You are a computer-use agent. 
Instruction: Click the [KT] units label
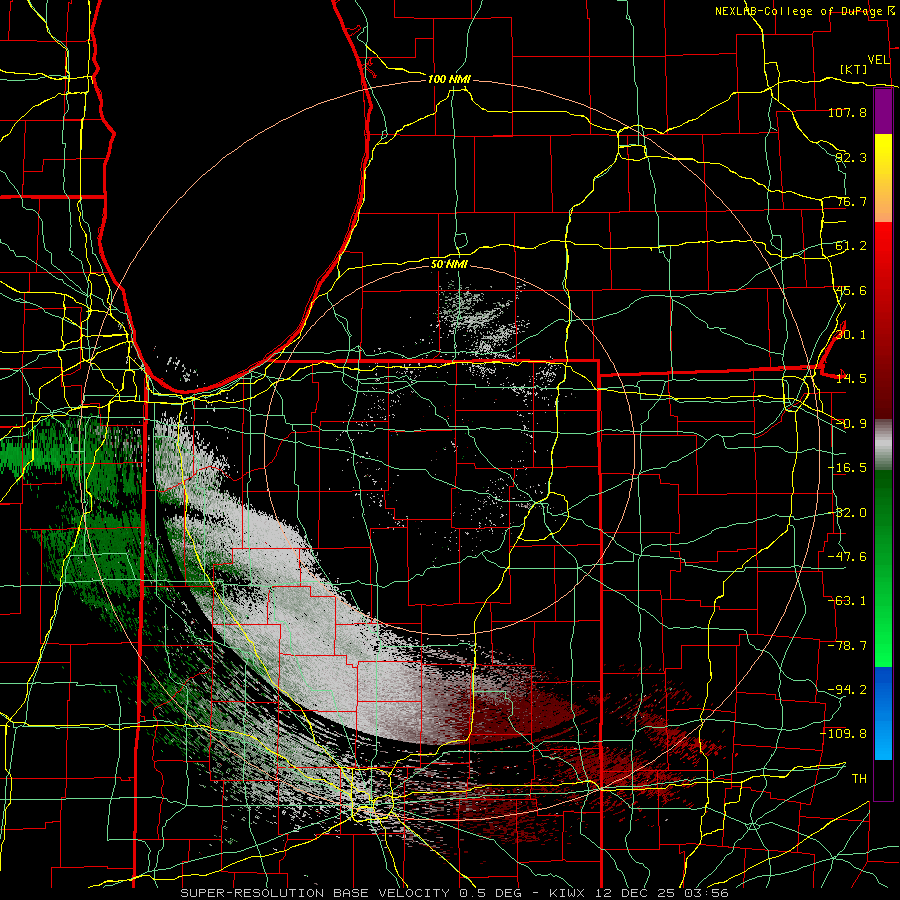[854, 69]
